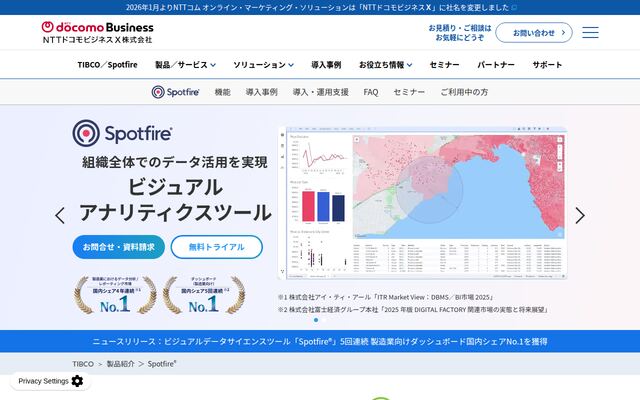Click the second No.1 dashboard badge
The image size is (640, 400).
[204, 295]
